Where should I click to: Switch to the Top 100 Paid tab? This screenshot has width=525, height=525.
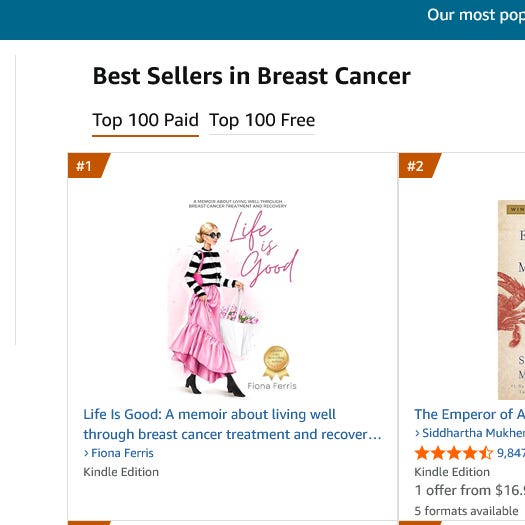pos(145,120)
